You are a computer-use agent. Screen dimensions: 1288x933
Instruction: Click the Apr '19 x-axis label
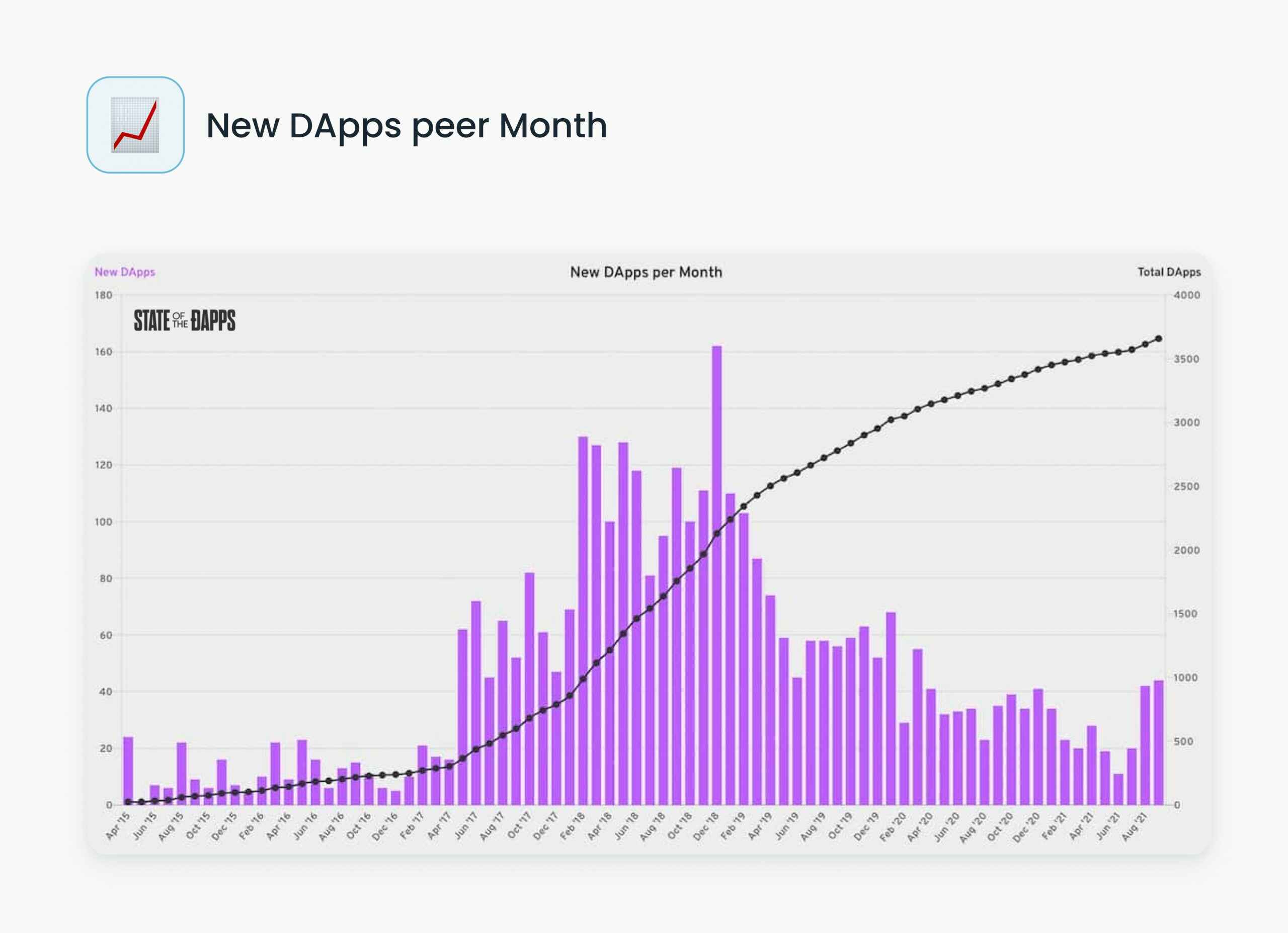coord(761,826)
